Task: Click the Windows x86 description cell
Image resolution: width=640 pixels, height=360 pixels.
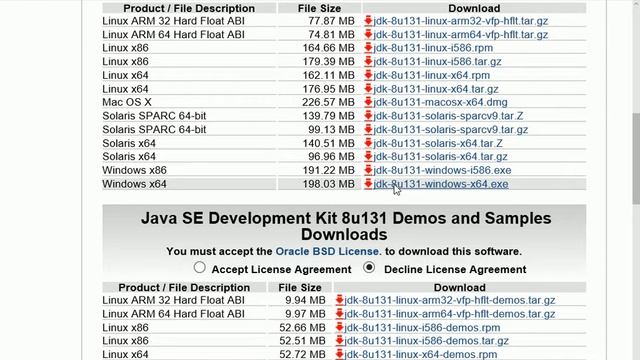Action: point(189,170)
